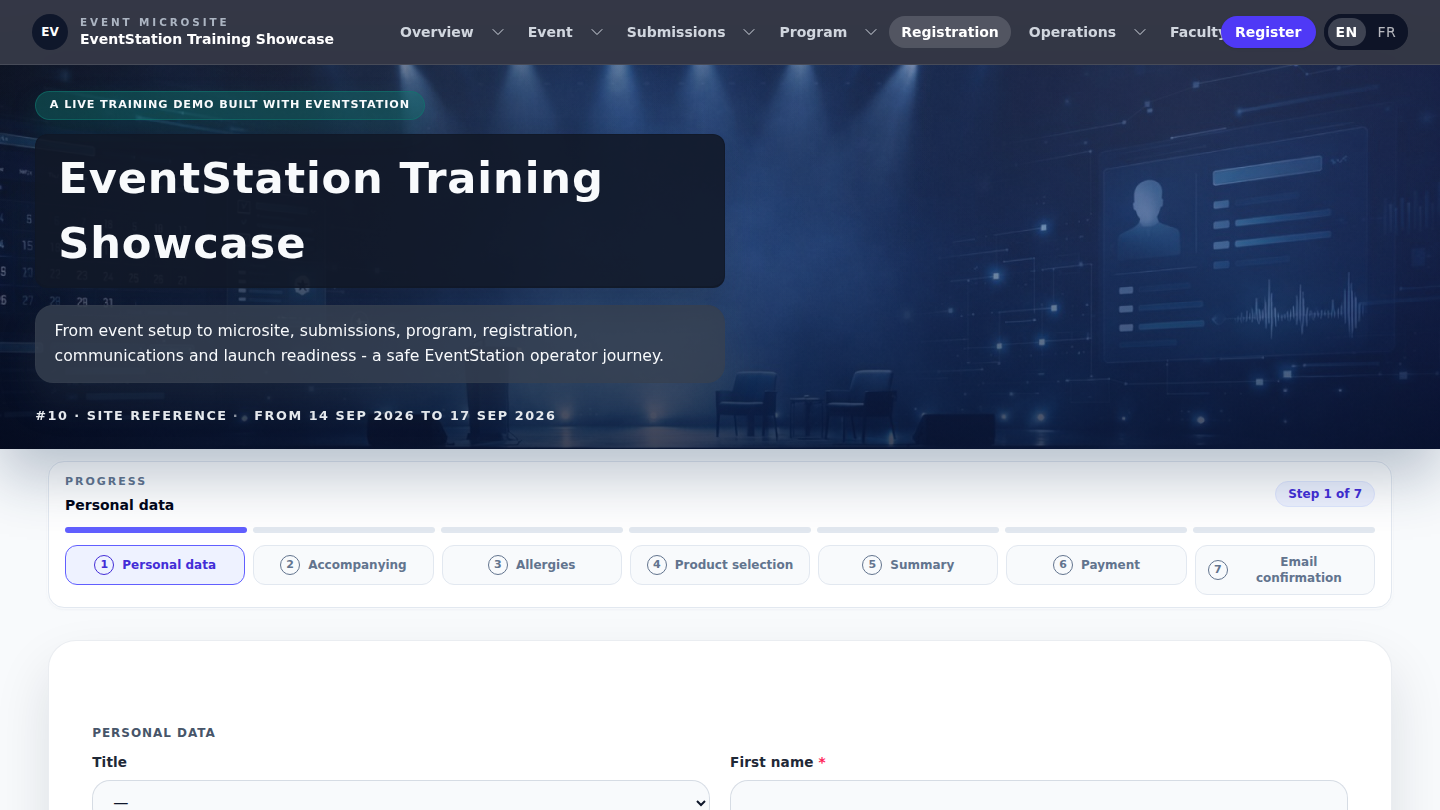Expand the chevron next to Operations
Viewport: 1440px width, 810px height.
pos(1140,32)
